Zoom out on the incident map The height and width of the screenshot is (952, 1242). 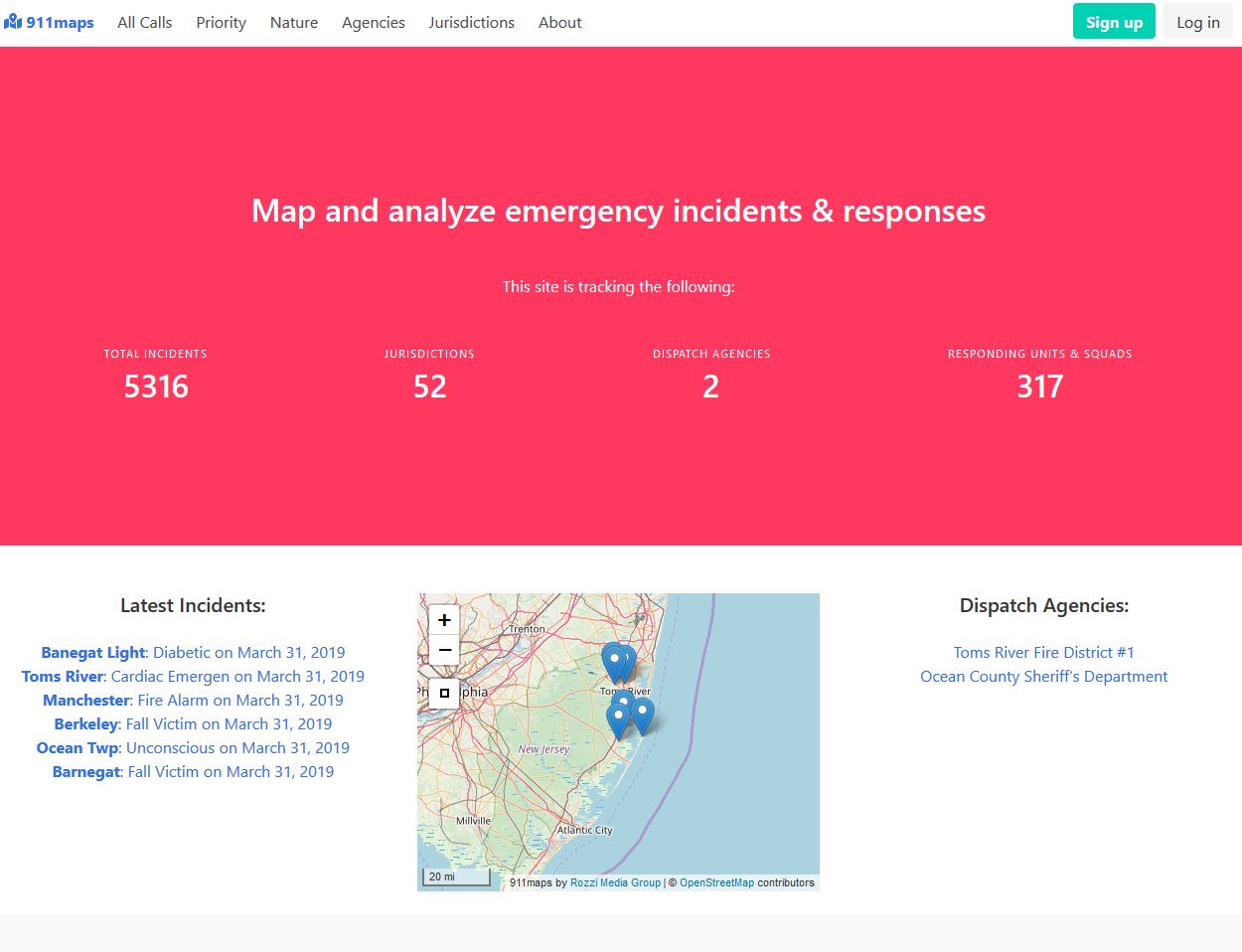coord(444,650)
